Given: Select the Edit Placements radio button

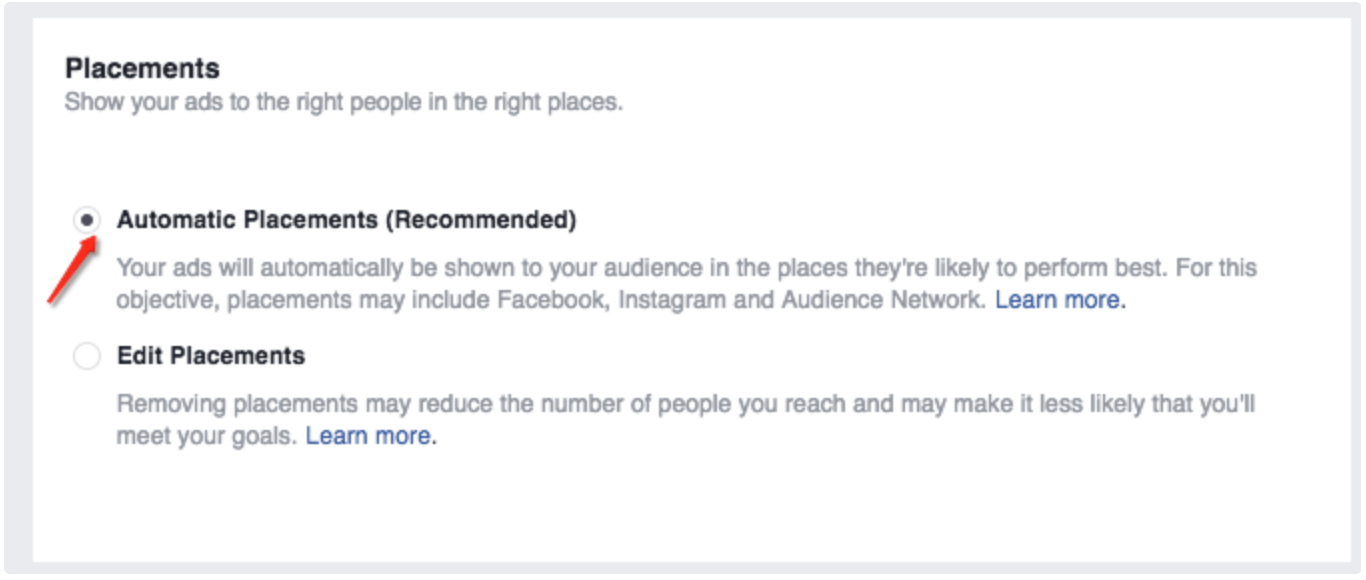Looking at the screenshot, I should point(87,356).
